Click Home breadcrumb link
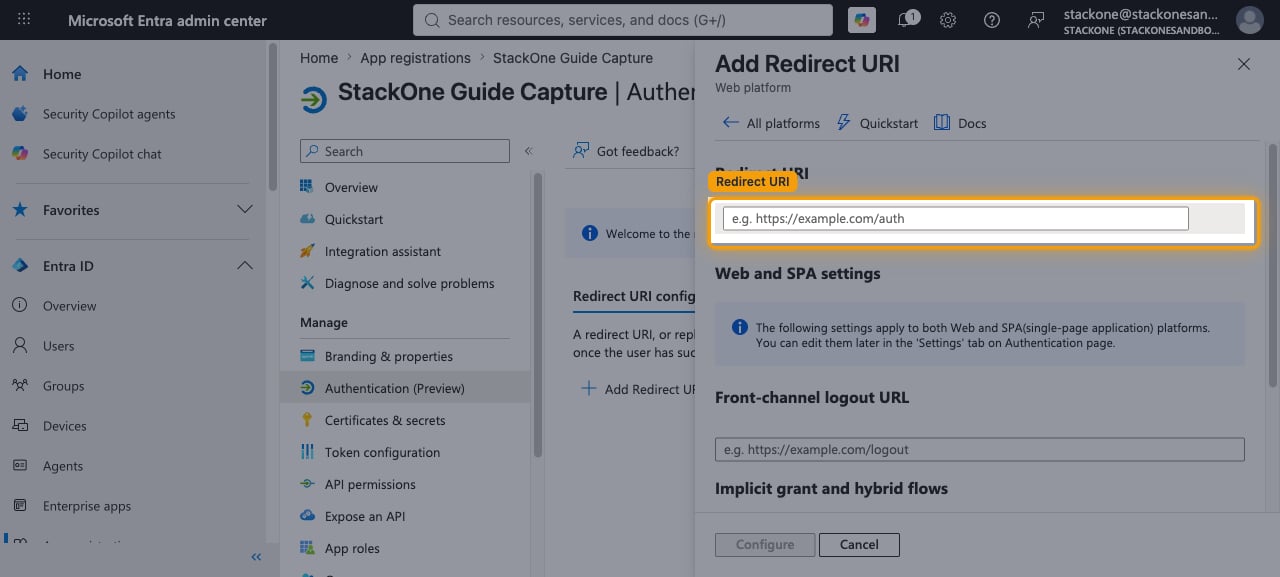The image size is (1280, 577). (319, 58)
